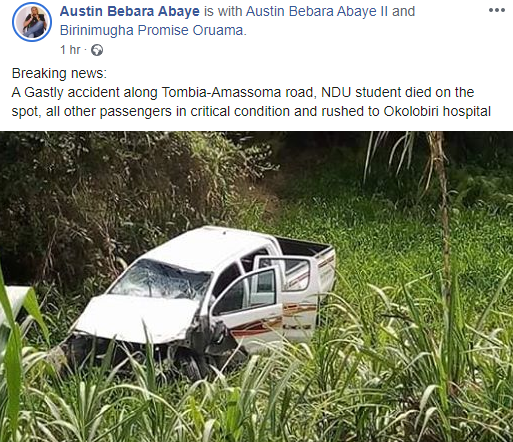Image resolution: width=513 pixels, height=442 pixels.
Task: Open the crashed pickup truck photo
Action: (x=256, y=286)
